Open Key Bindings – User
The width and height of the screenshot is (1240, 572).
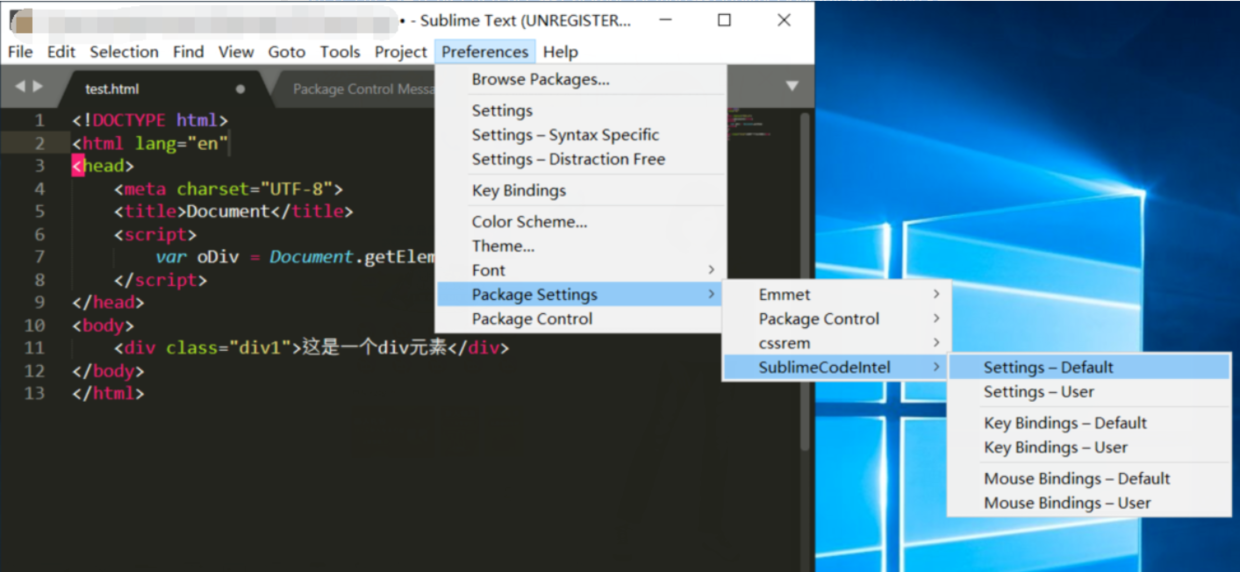1089,447
